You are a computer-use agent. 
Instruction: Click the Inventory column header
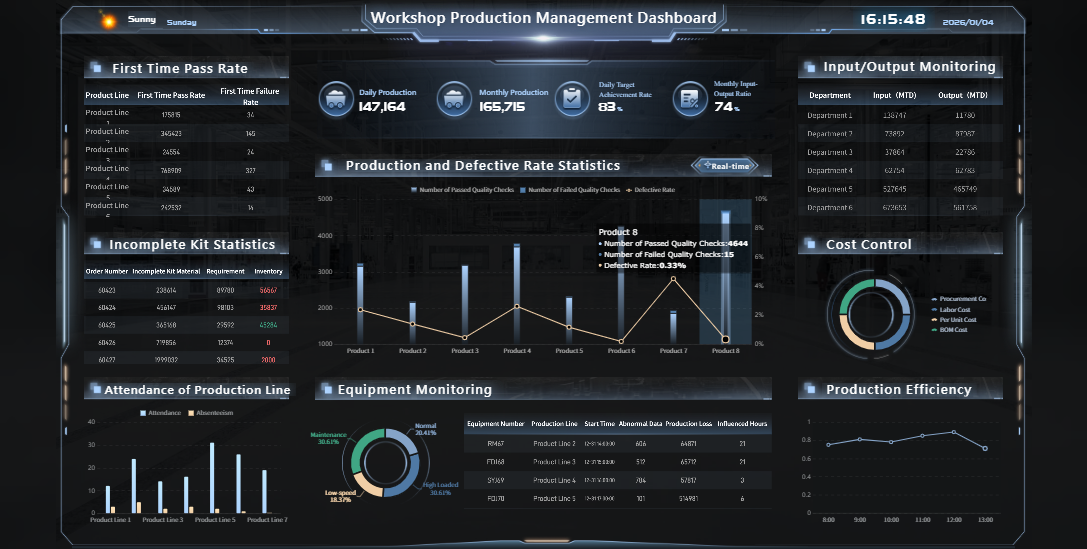268,272
